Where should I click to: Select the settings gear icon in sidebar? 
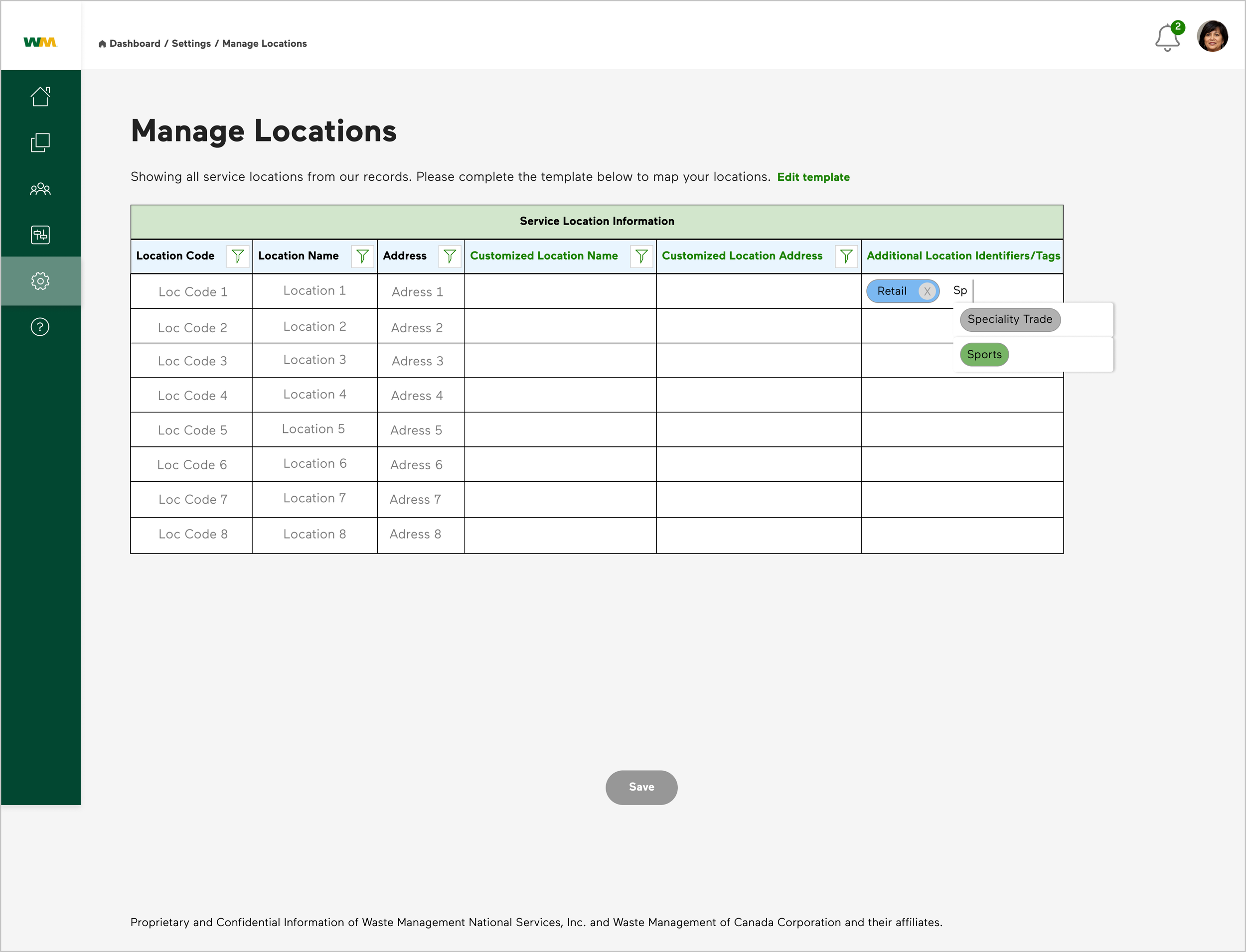pyautogui.click(x=40, y=281)
